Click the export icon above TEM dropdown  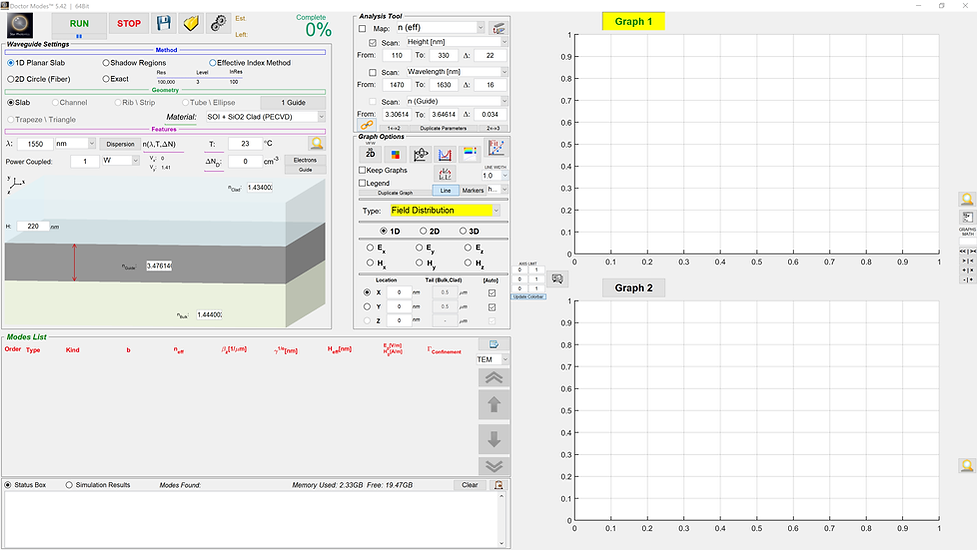pyautogui.click(x=494, y=344)
